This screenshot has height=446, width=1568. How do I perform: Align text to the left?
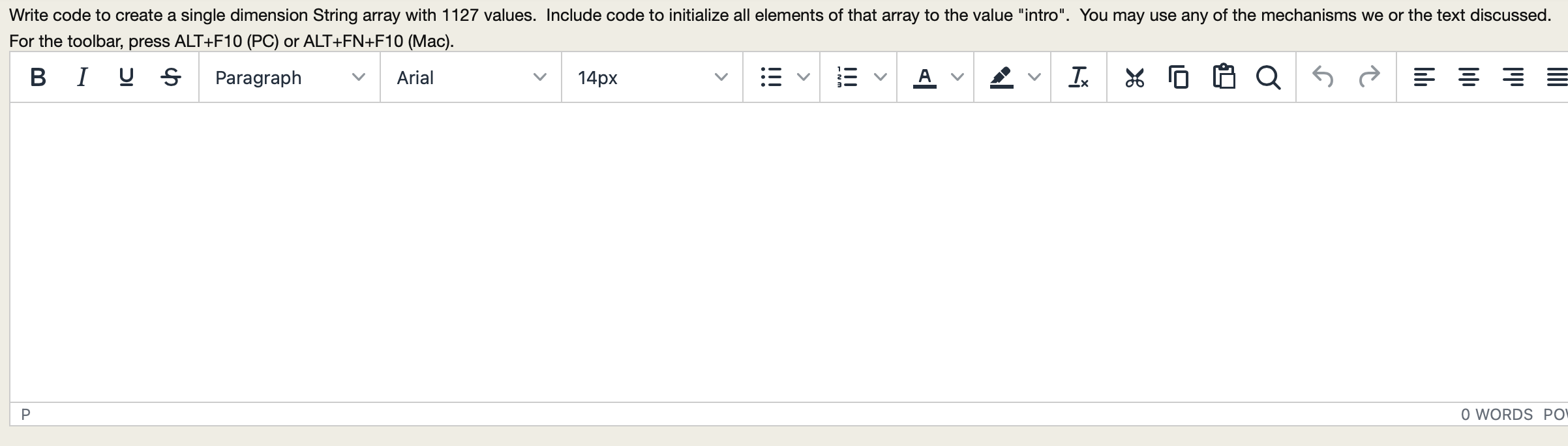click(x=1424, y=78)
